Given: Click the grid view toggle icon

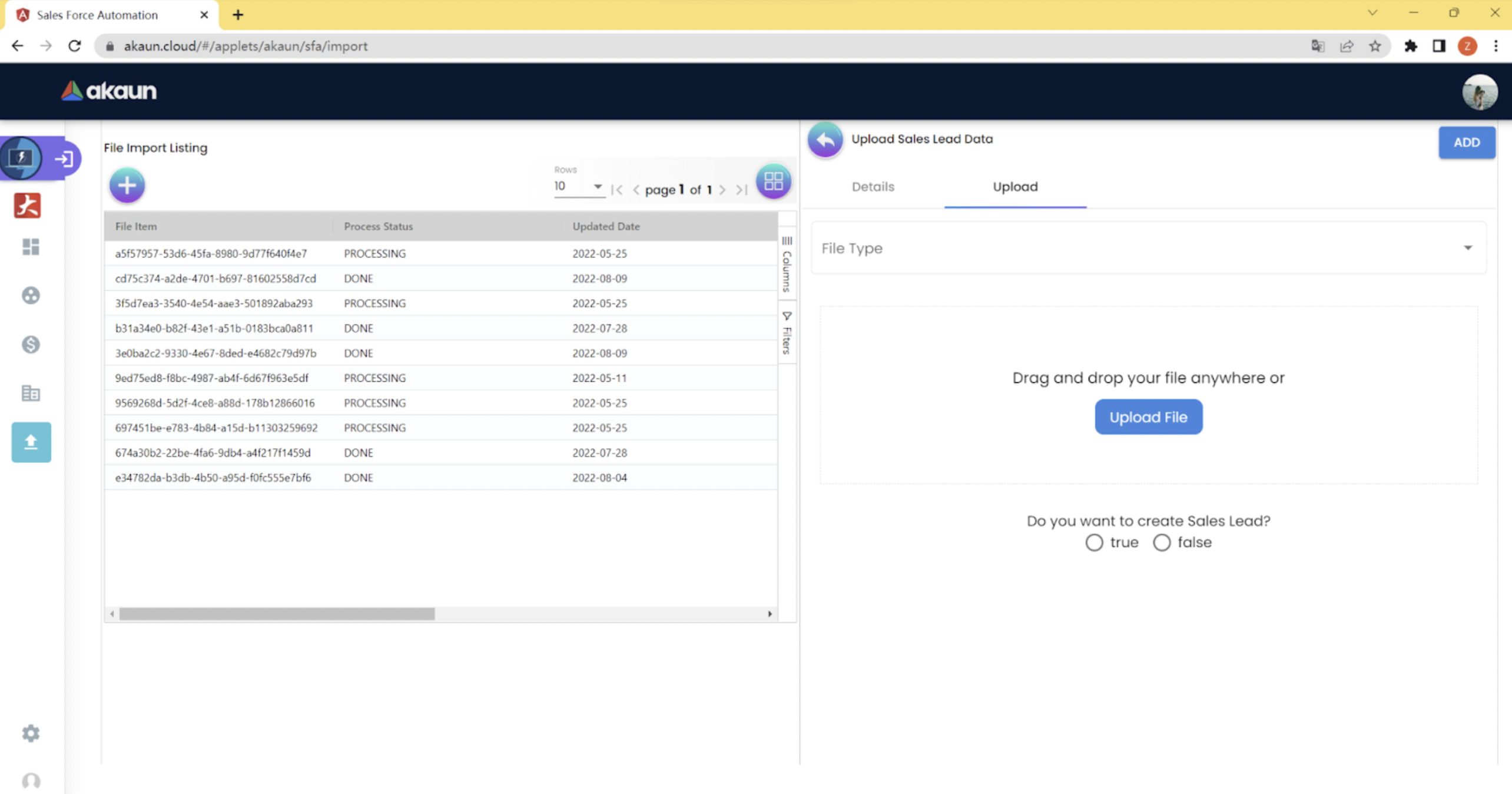Looking at the screenshot, I should coord(773,181).
